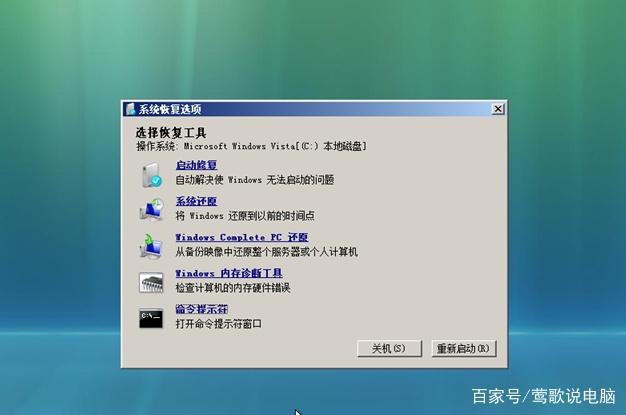Click the 系统恢复选项 title bar text

pyautogui.click(x=170, y=109)
